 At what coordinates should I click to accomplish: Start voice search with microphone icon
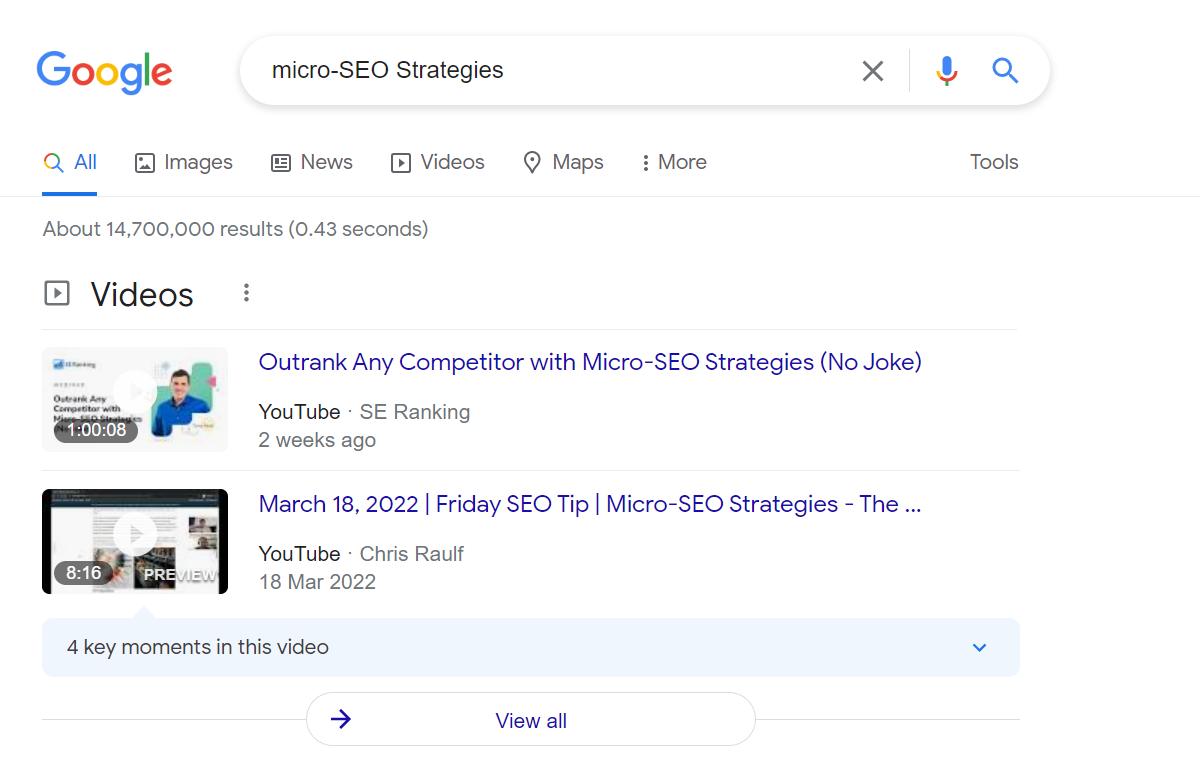coord(946,71)
